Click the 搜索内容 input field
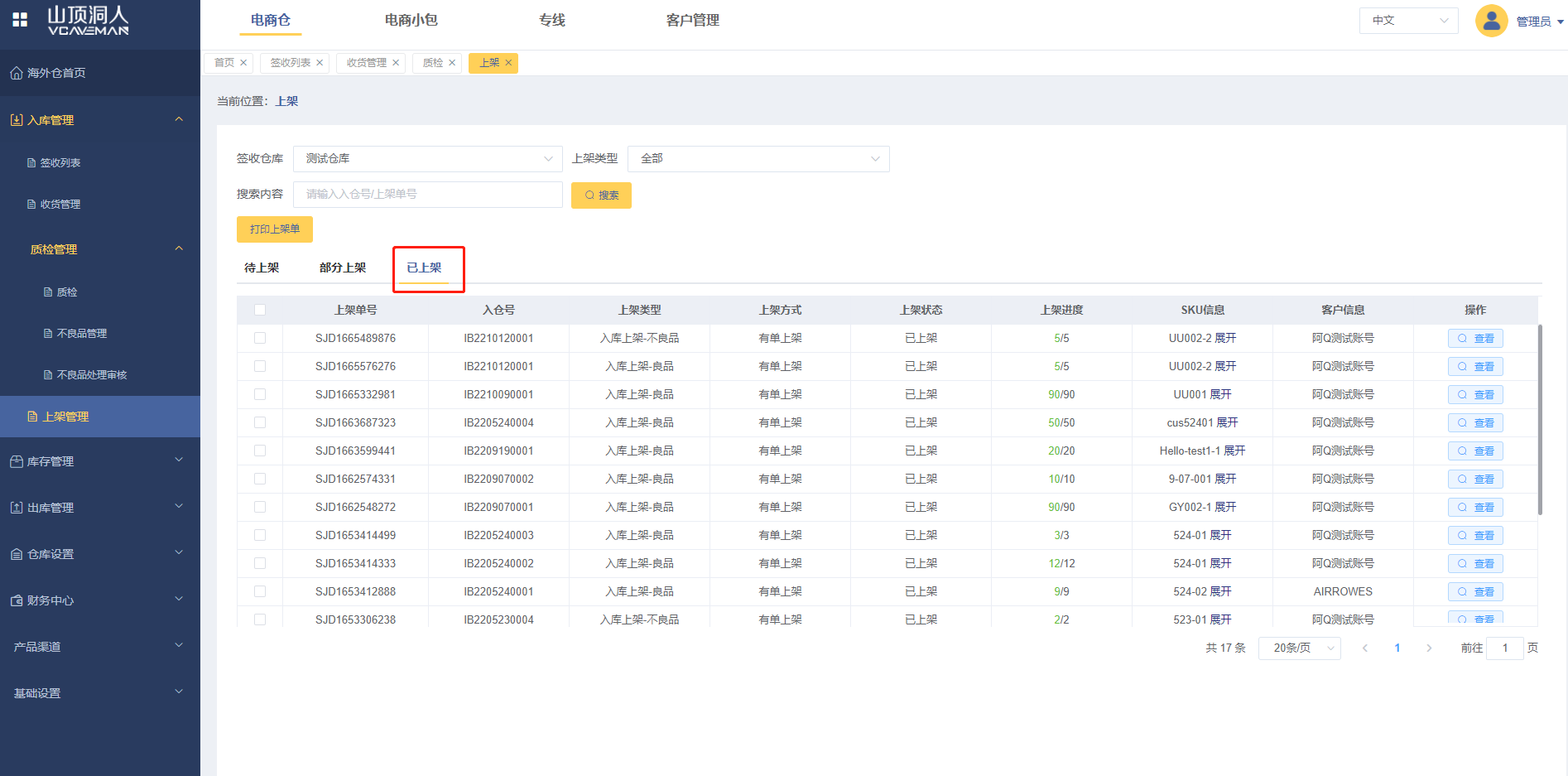 pyautogui.click(x=427, y=195)
